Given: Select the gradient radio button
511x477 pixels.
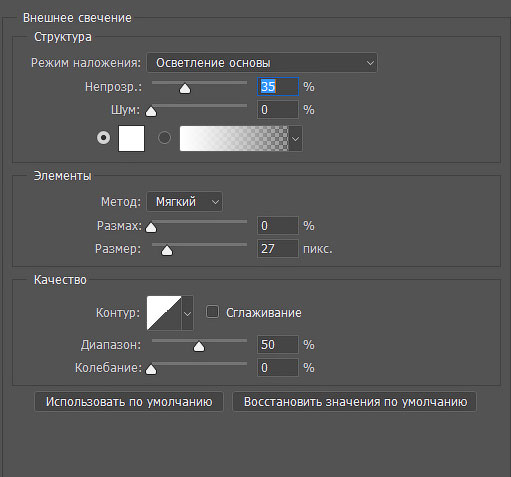Looking at the screenshot, I should click(x=164, y=138).
